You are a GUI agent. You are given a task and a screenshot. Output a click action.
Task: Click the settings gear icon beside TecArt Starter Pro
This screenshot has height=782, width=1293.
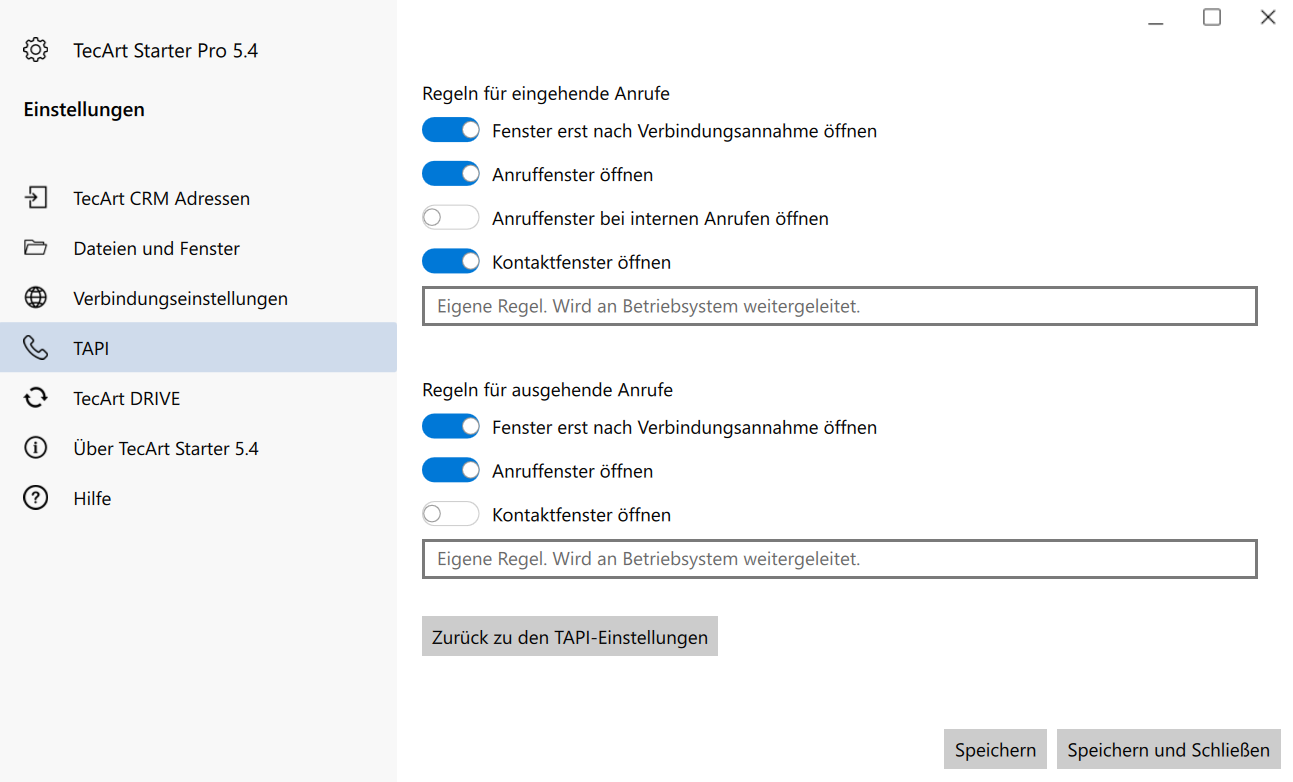coord(36,50)
